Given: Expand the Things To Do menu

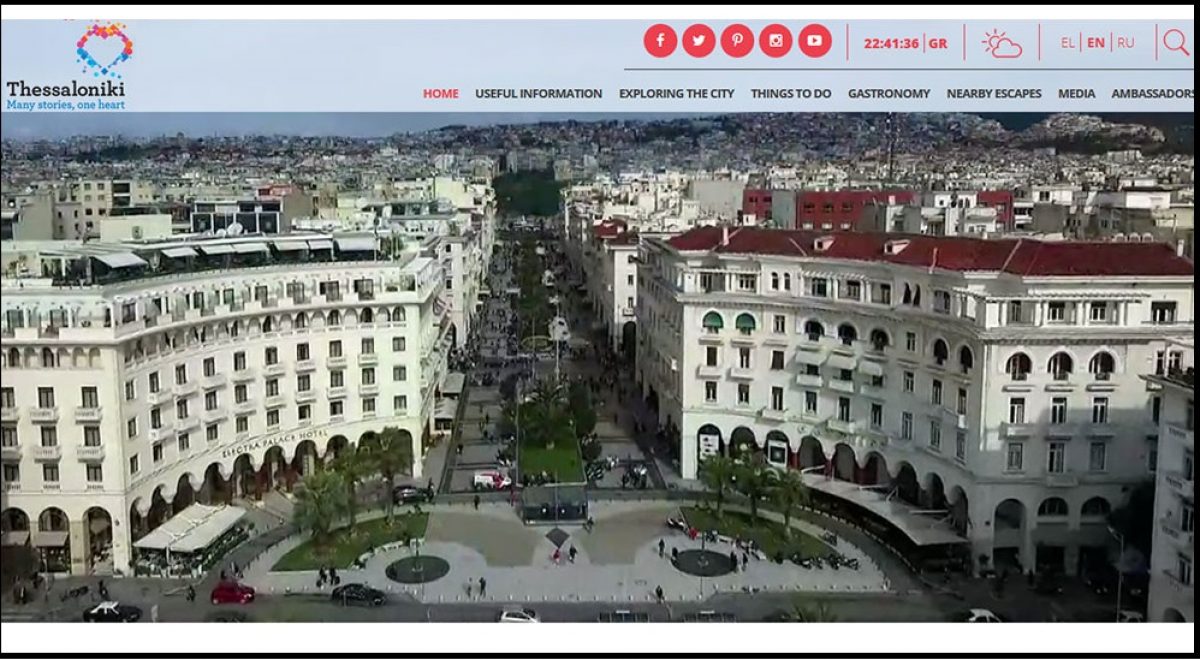Looking at the screenshot, I should pos(790,94).
